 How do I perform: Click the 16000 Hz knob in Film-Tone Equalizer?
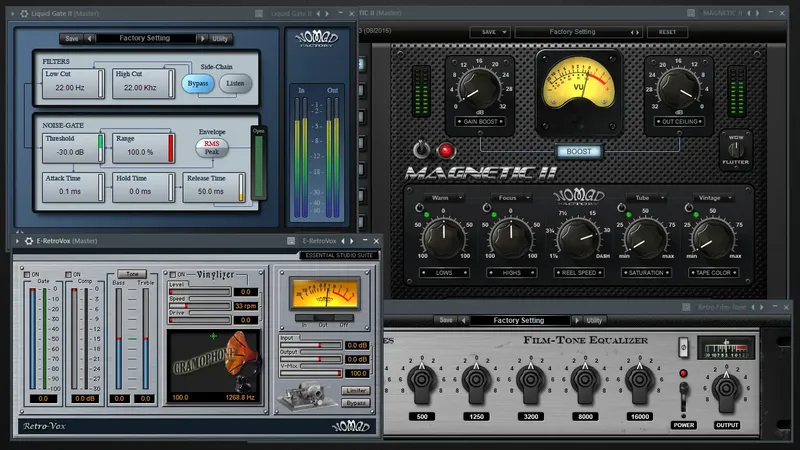[639, 381]
